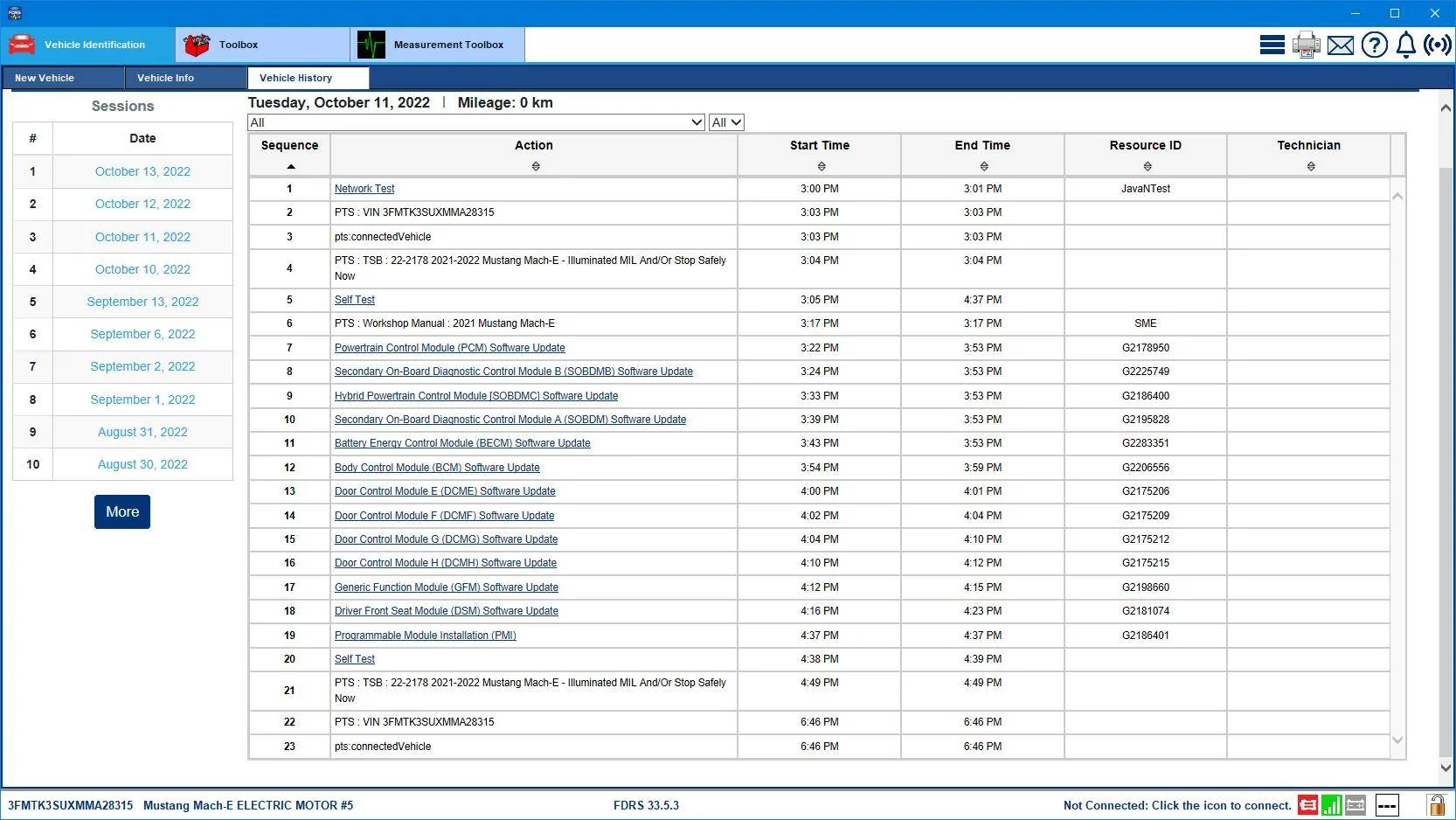This screenshot has height=820, width=1456.
Task: Open the September 1, 2022 session
Action: [142, 400]
